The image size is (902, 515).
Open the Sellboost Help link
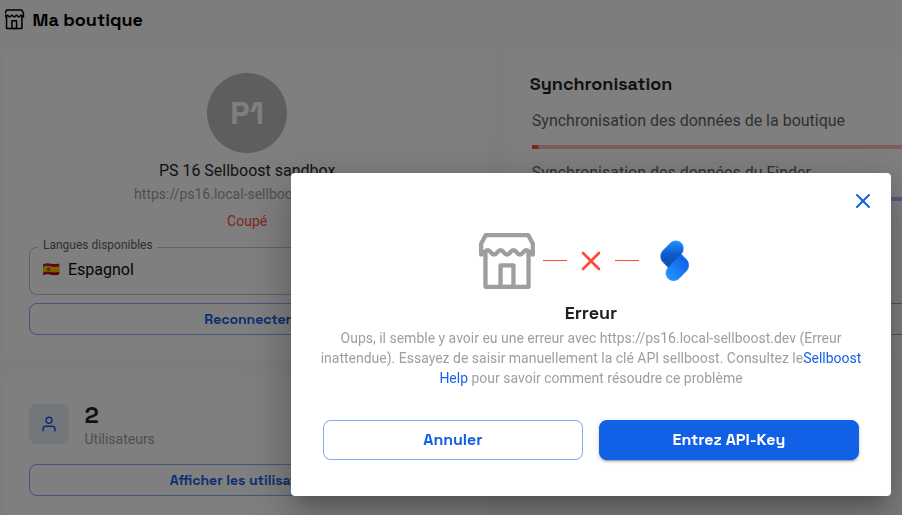[x=650, y=368]
